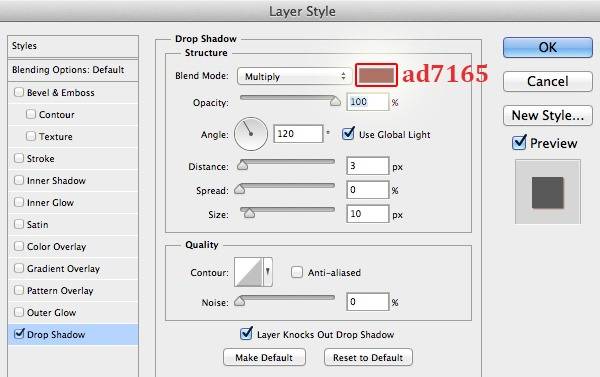The height and width of the screenshot is (377, 600).
Task: Click the Angle value field
Action: coord(298,134)
